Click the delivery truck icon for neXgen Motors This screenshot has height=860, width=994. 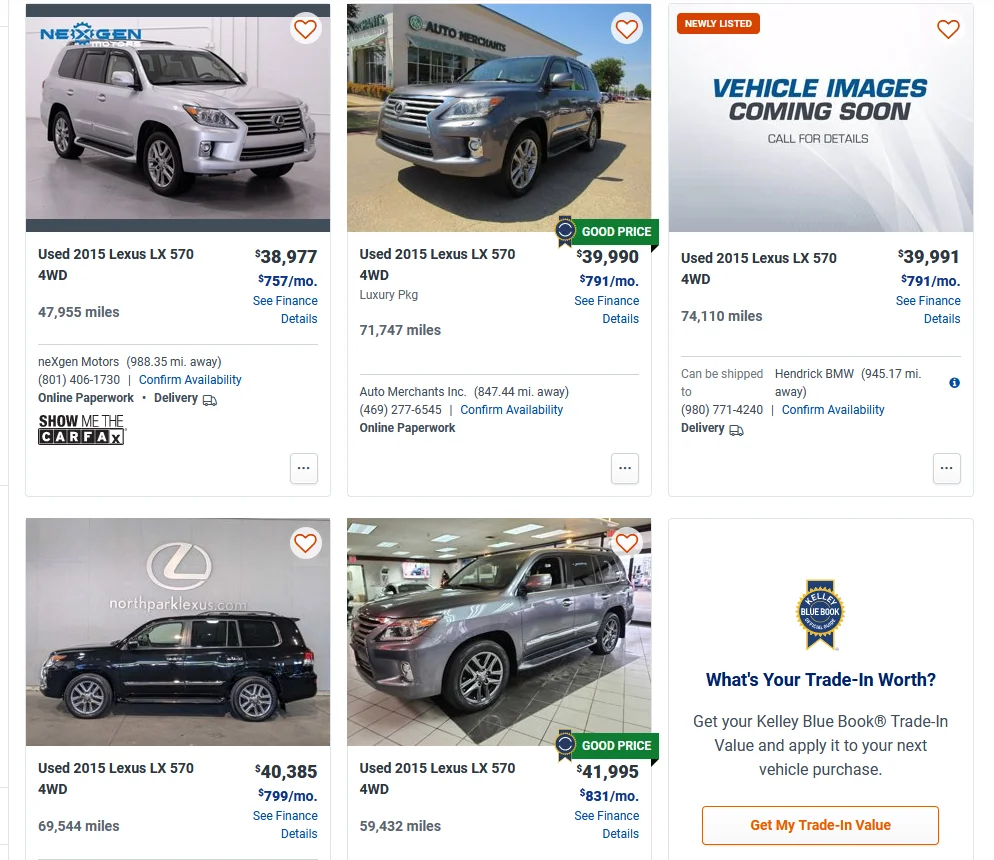click(210, 399)
